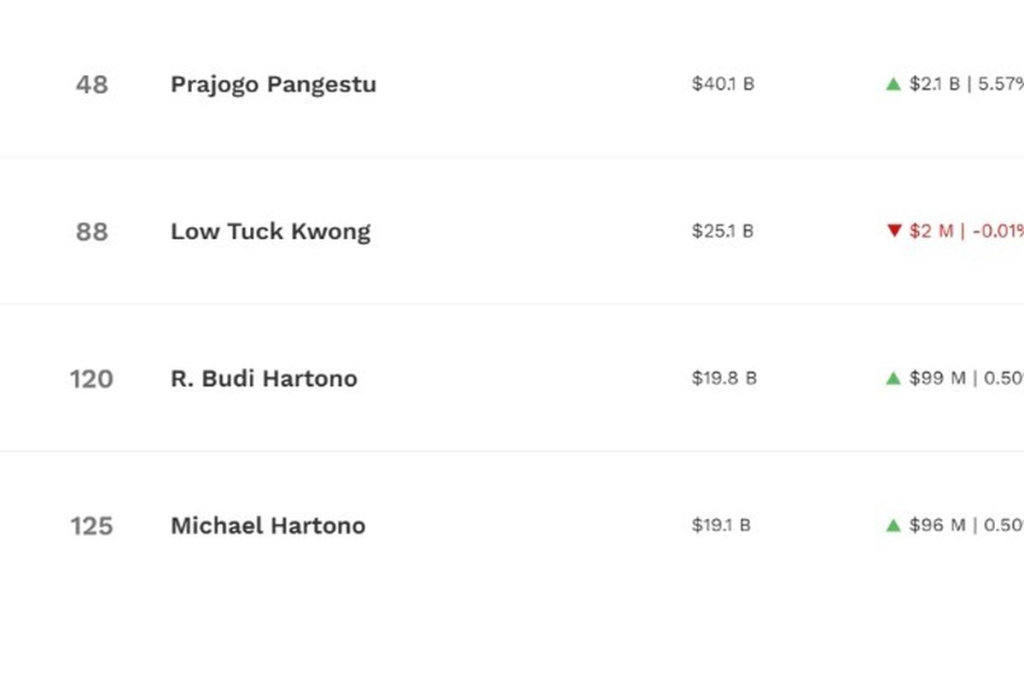The image size is (1024, 683).
Task: Click rank number 48
Action: (91, 84)
